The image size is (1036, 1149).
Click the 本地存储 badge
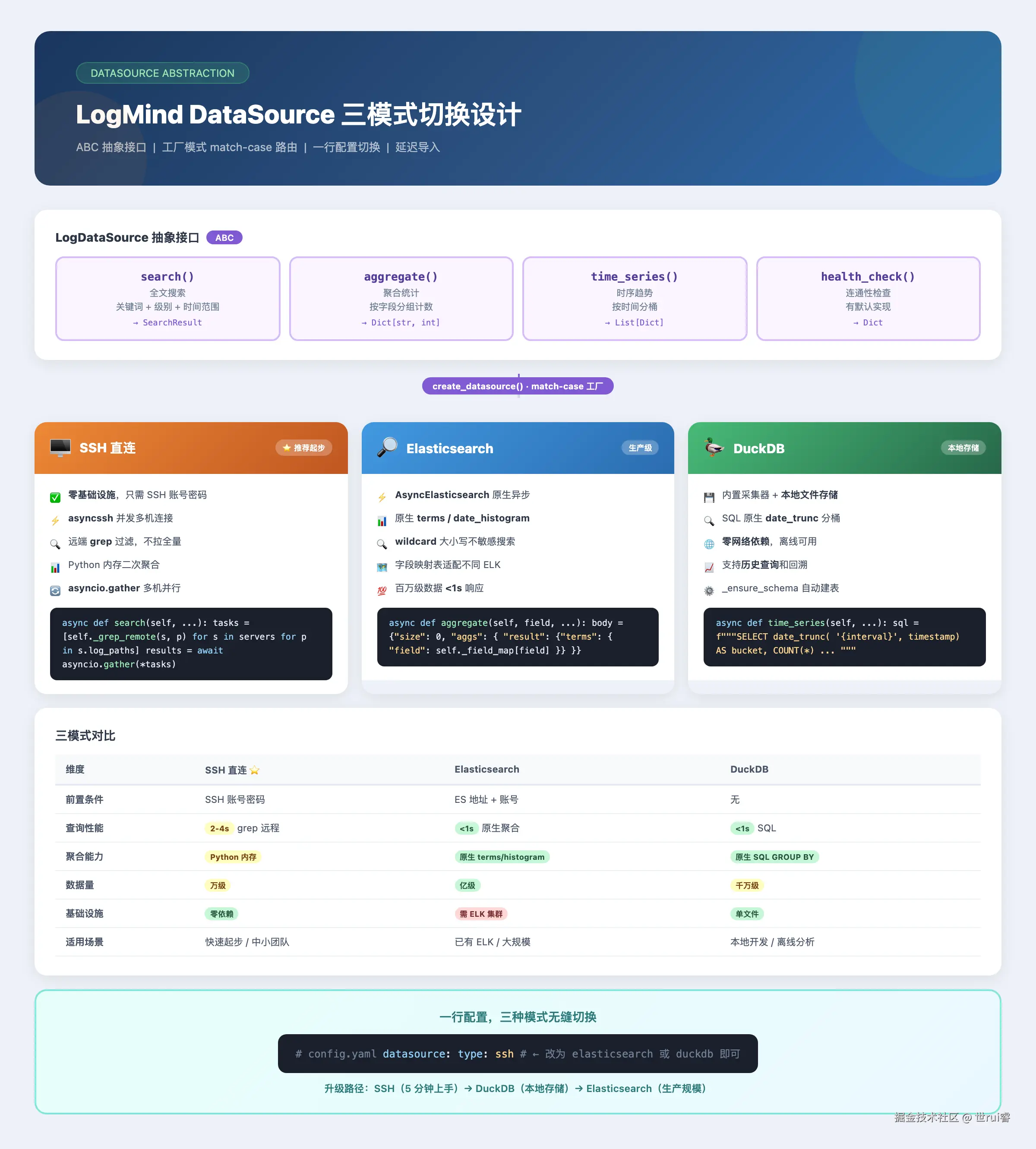[x=963, y=448]
